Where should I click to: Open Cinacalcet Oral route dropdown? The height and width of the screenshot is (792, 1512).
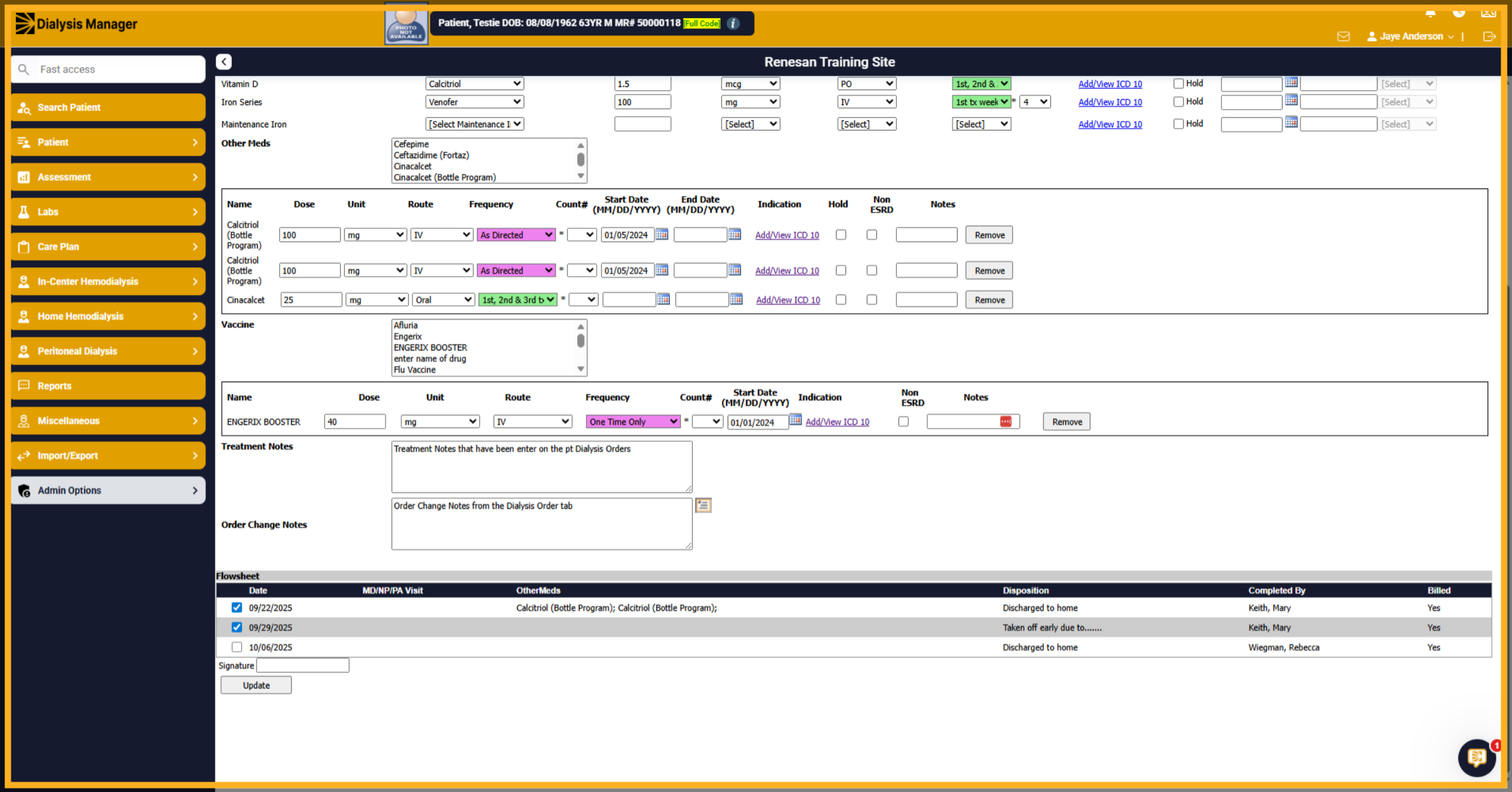443,300
